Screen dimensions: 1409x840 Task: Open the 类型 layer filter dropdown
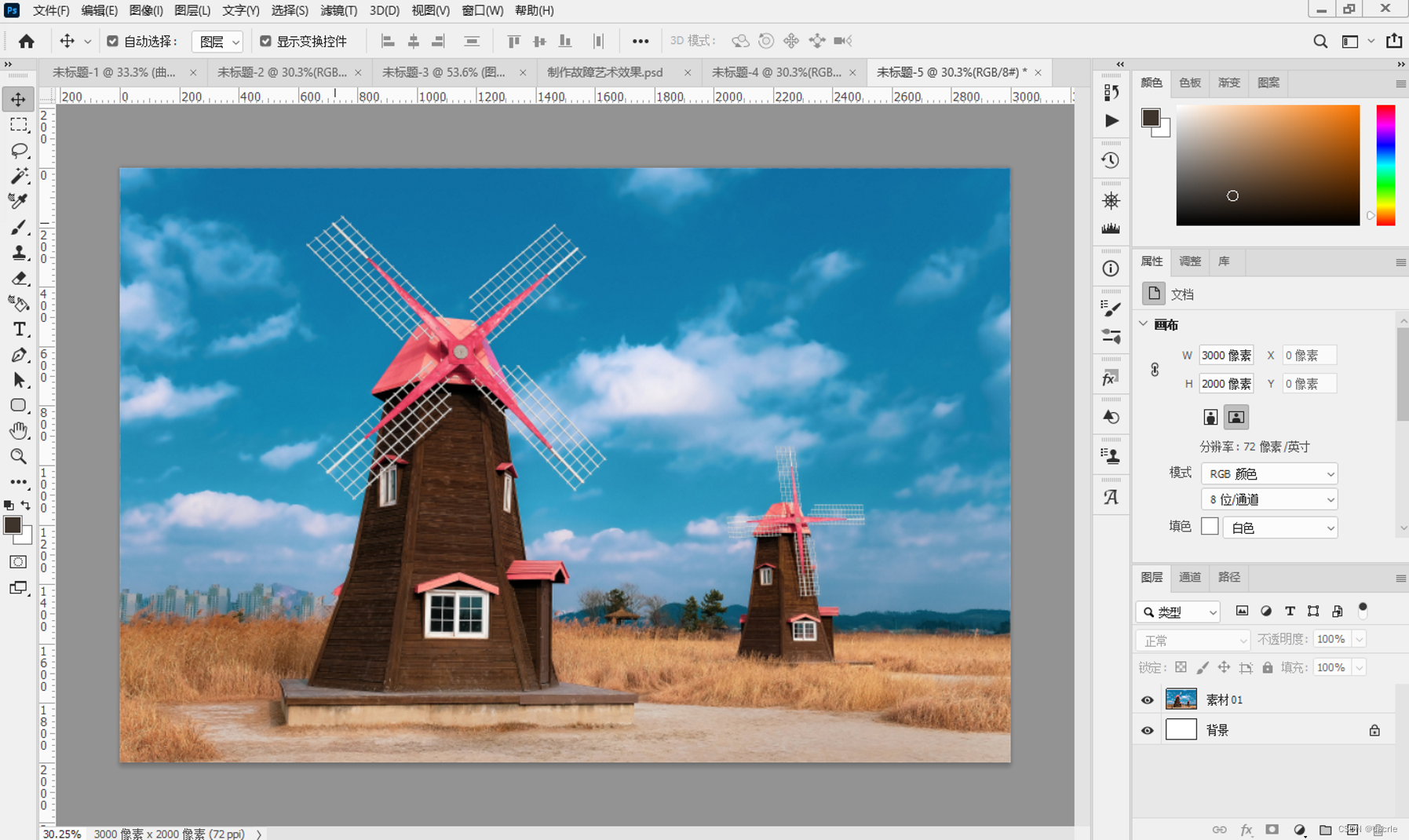point(1177,612)
